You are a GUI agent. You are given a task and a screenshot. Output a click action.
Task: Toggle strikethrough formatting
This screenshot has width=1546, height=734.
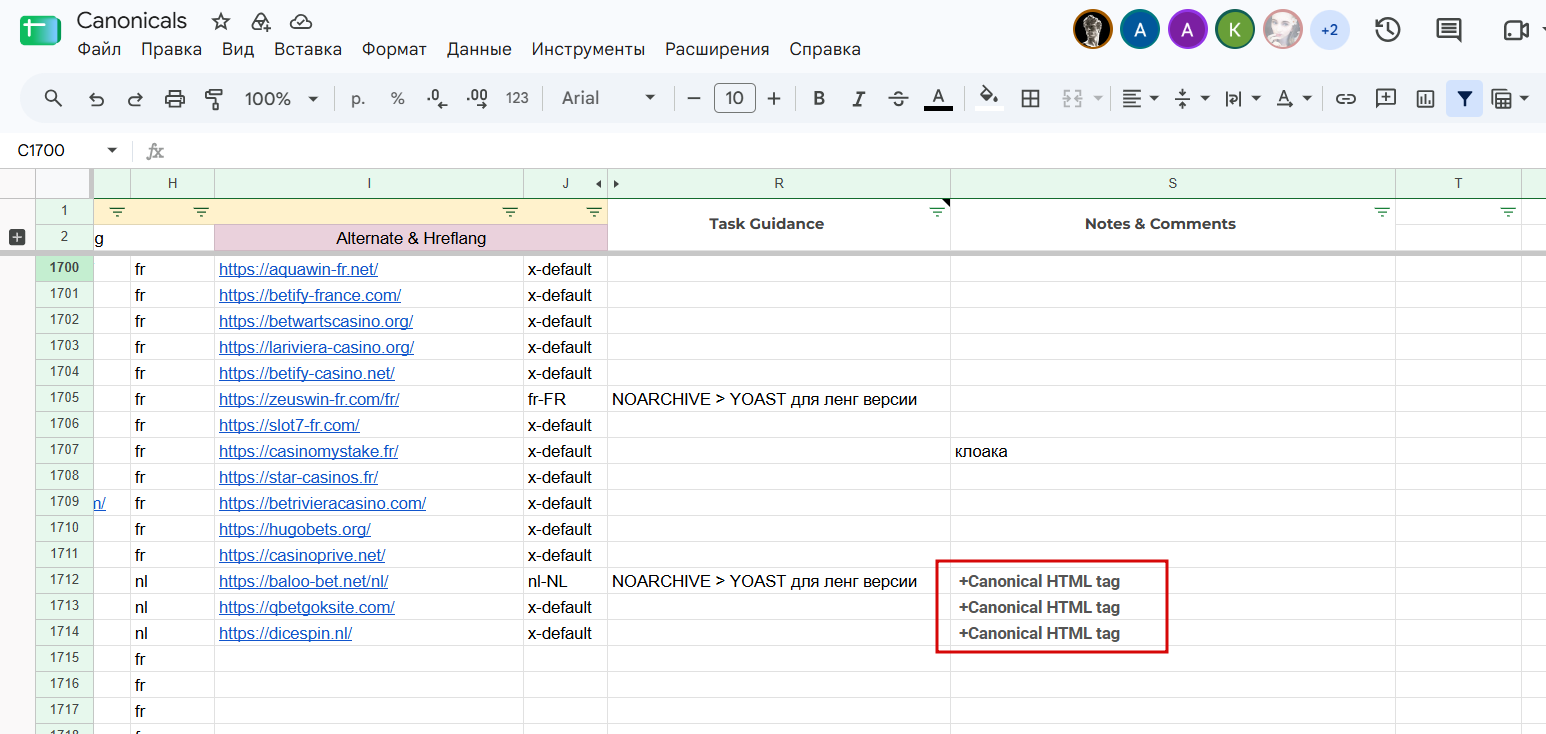pyautogui.click(x=898, y=98)
